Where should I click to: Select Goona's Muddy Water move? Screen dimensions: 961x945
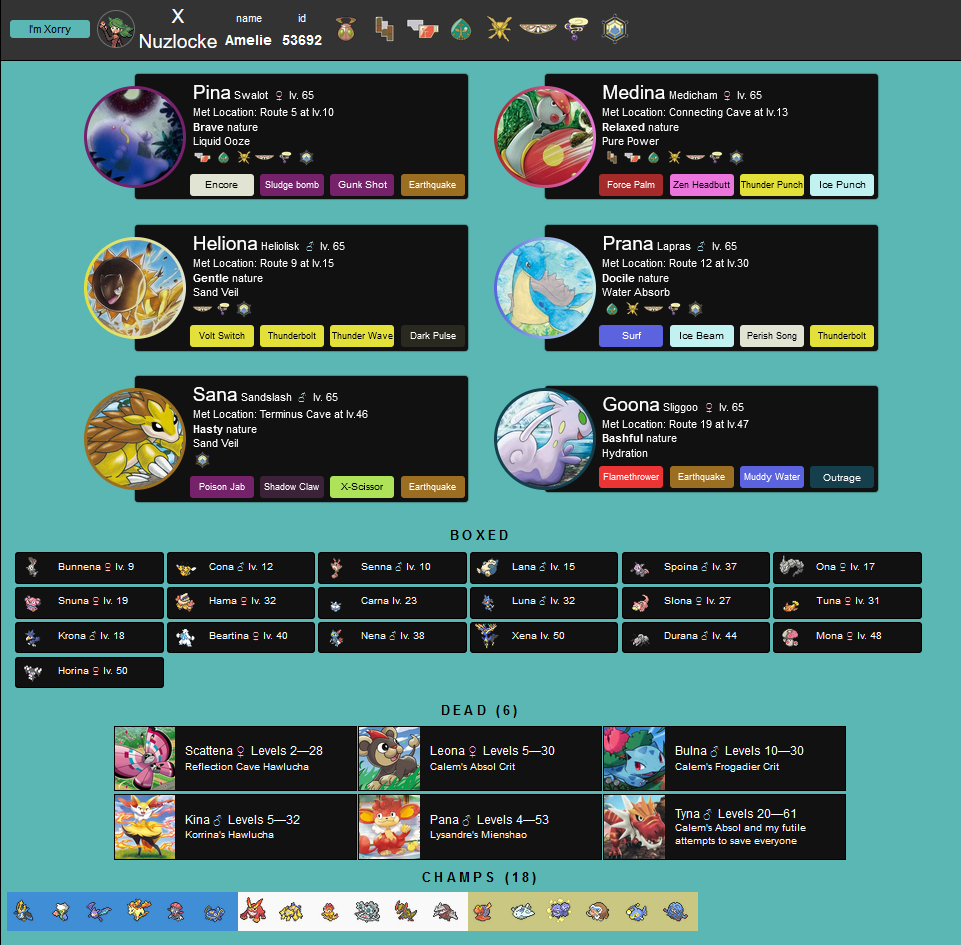(x=772, y=477)
